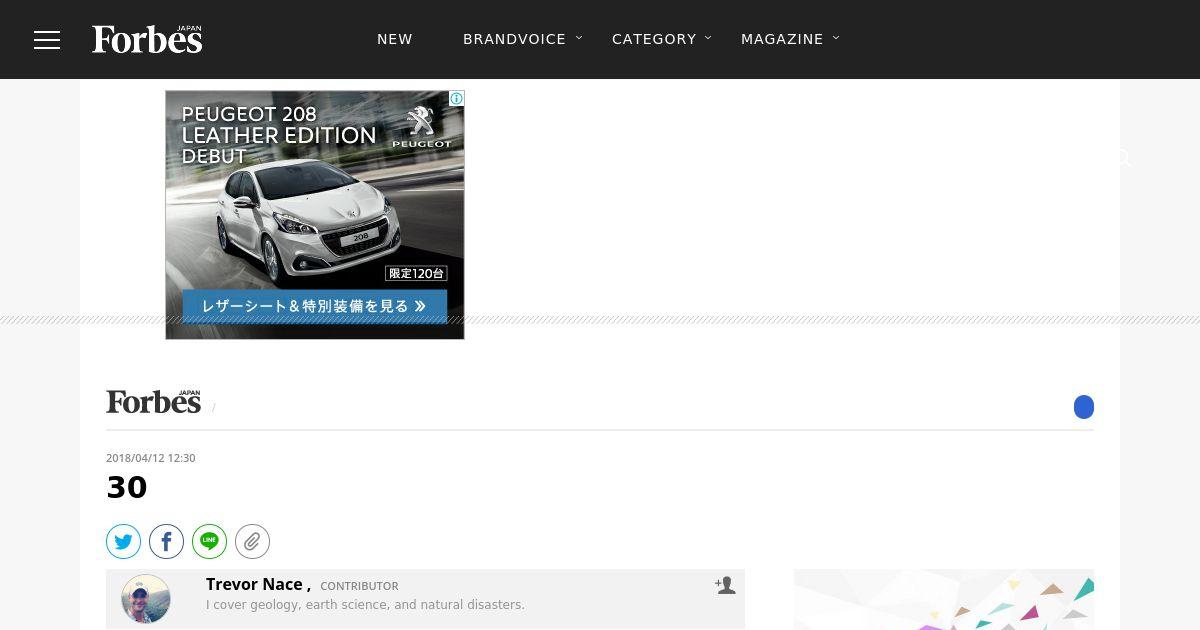Click the blue Peugeot ad banner button
Image resolution: width=1200 pixels, height=630 pixels.
coord(315,306)
